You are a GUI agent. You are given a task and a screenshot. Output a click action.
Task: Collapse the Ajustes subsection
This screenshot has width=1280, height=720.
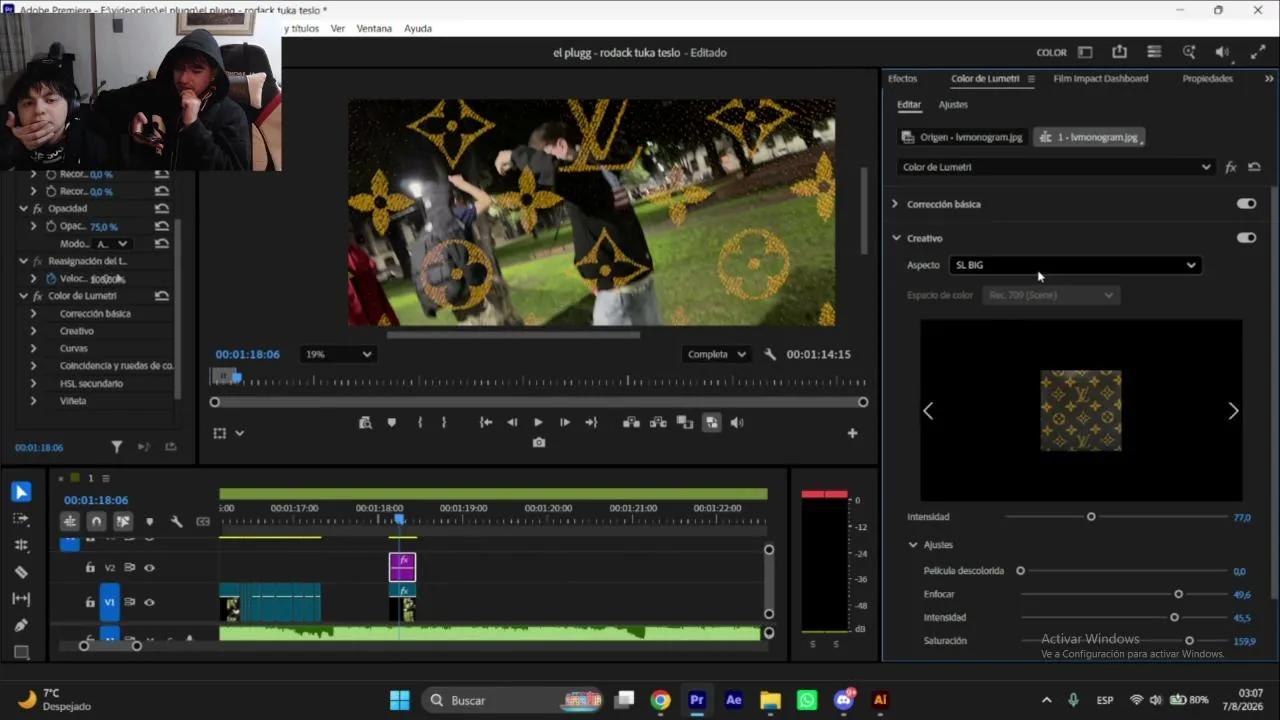point(913,545)
